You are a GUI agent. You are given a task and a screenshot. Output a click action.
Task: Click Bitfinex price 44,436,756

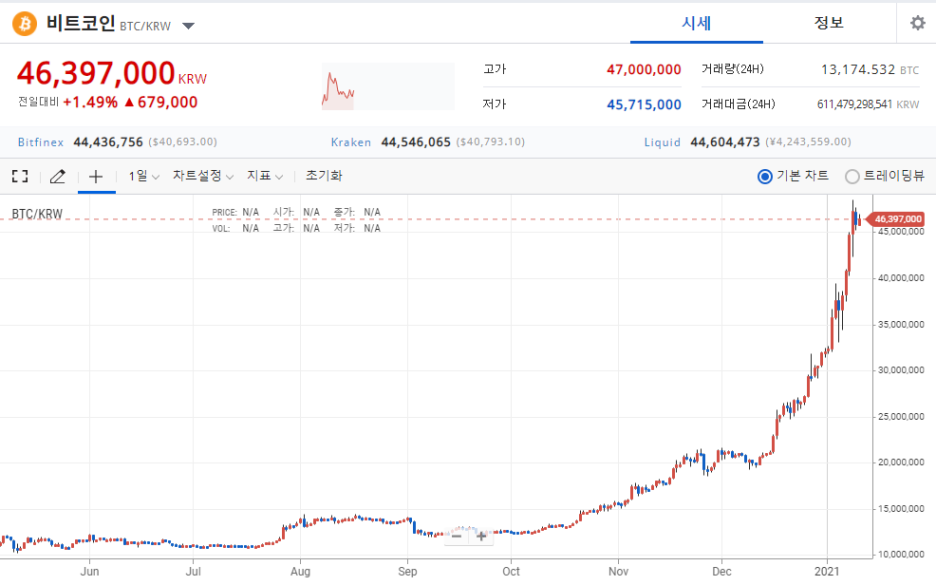[108, 142]
